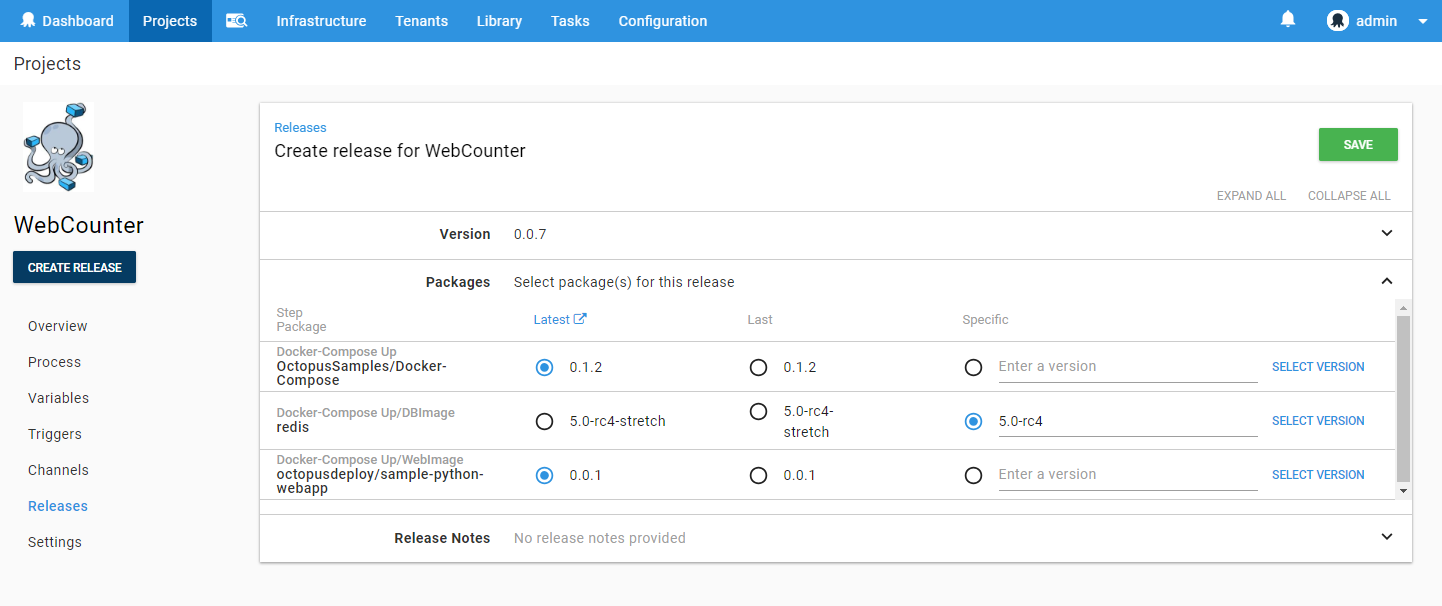Expand the Release Notes section
1442x606 pixels.
pos(1386,537)
